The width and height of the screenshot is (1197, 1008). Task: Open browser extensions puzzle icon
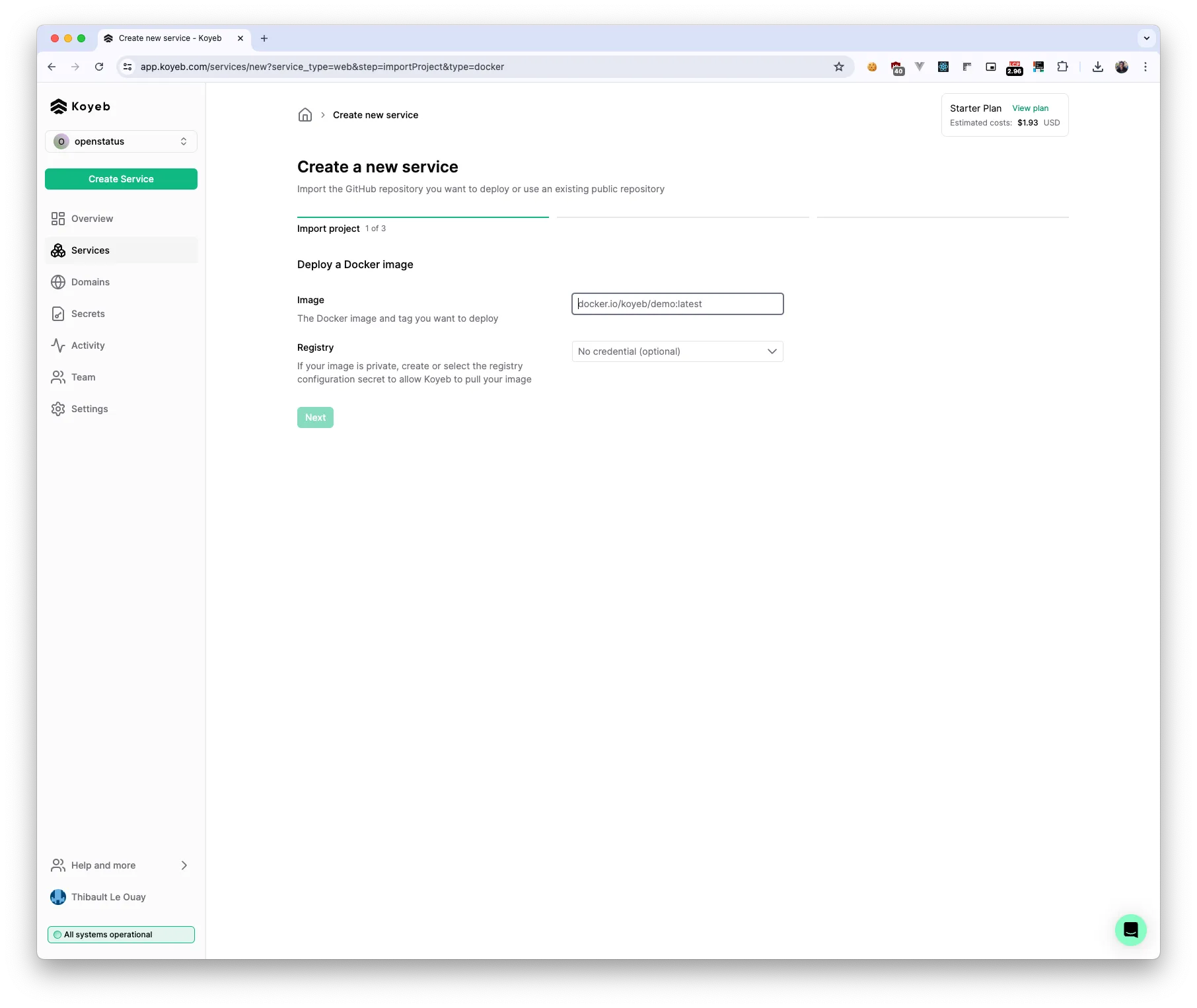pyautogui.click(x=1062, y=67)
